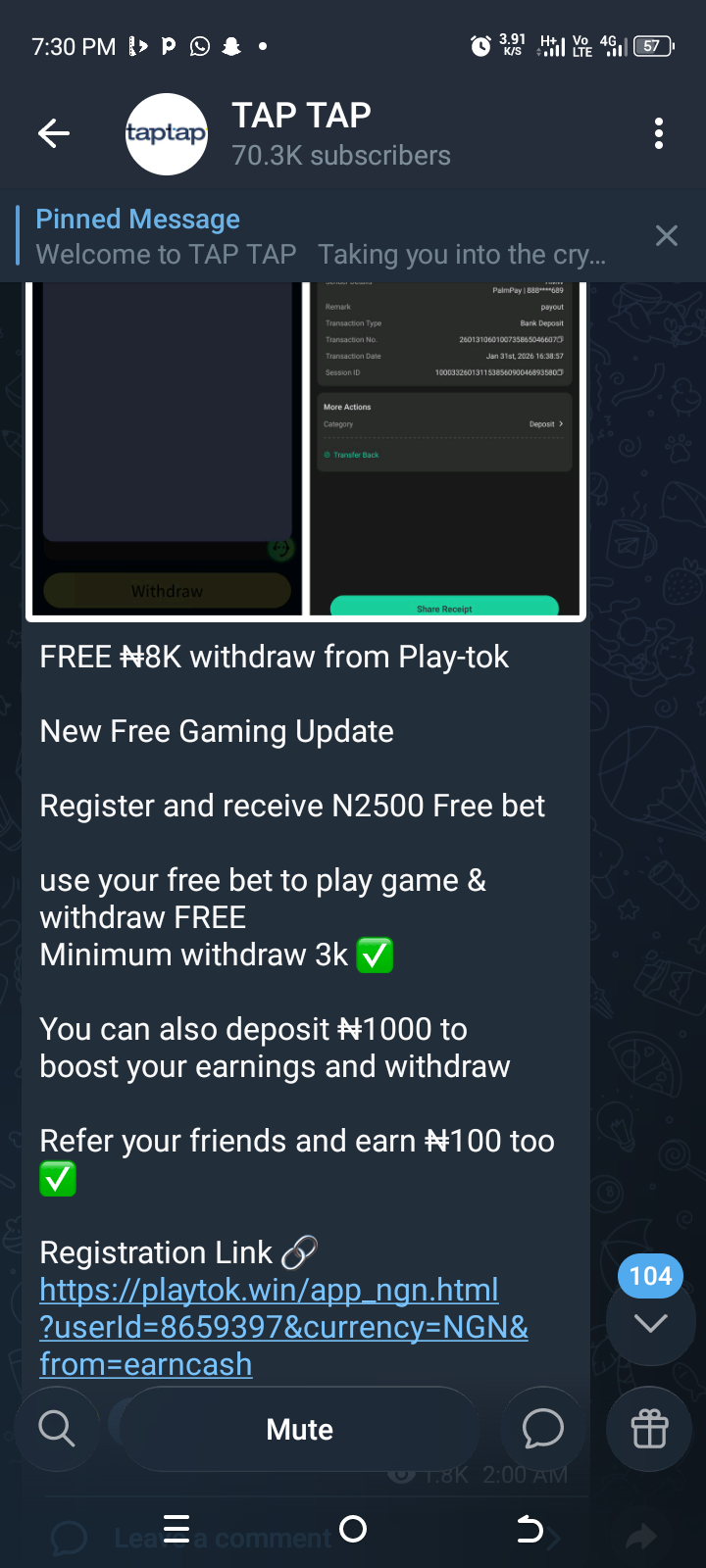The width and height of the screenshot is (706, 1568).
Task: Tap the 104 unread messages badge
Action: (651, 1276)
